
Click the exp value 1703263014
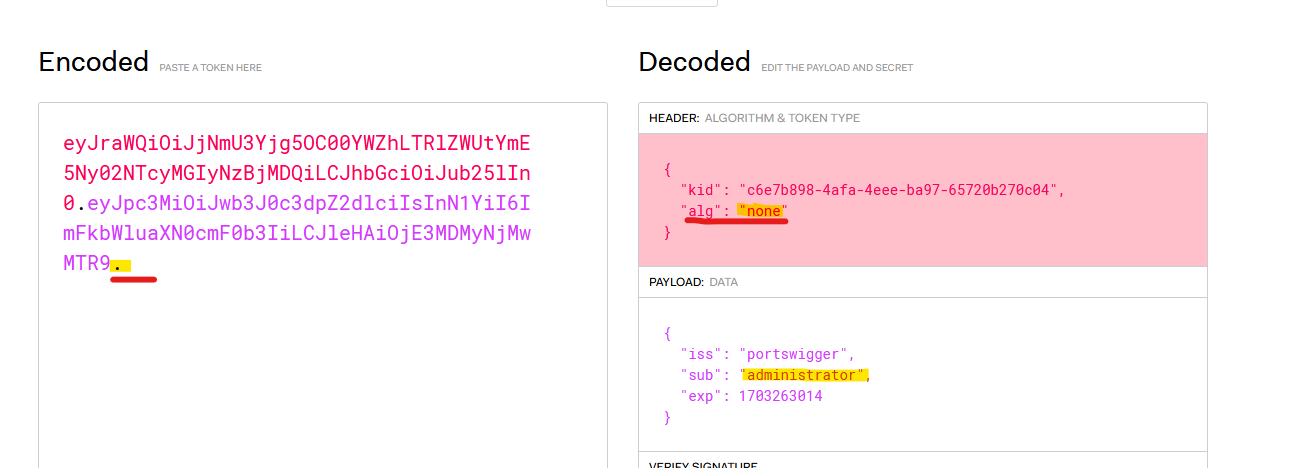780,396
